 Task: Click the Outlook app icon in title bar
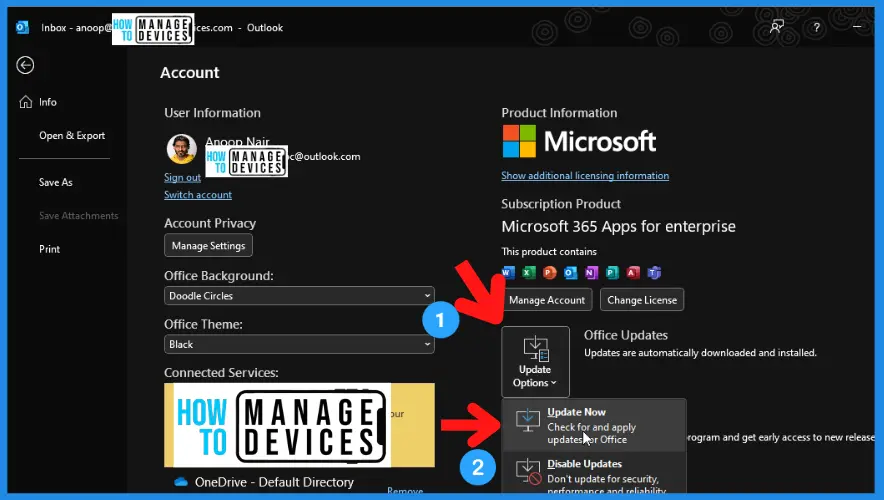click(x=22, y=27)
